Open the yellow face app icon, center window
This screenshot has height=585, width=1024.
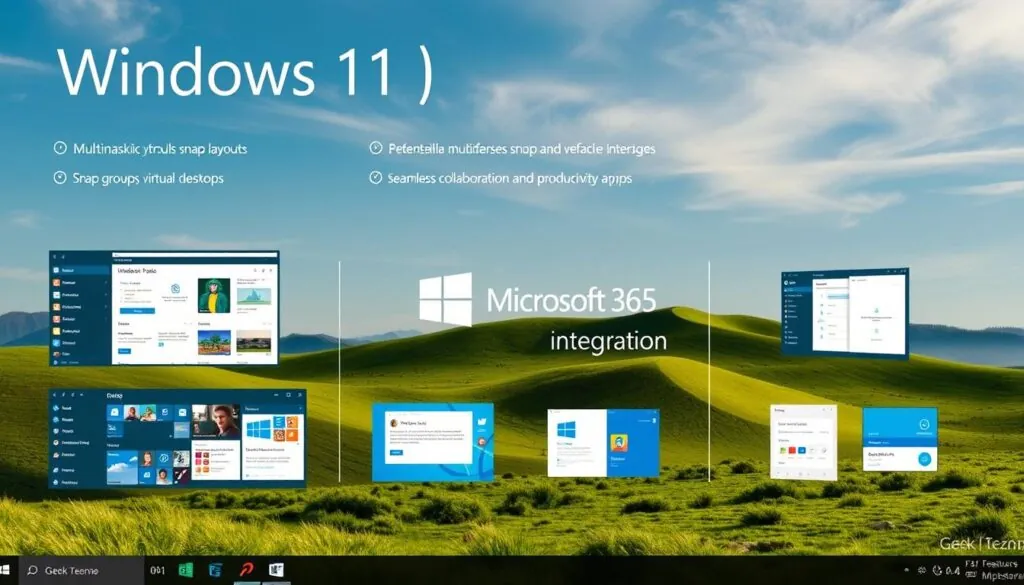[x=619, y=443]
